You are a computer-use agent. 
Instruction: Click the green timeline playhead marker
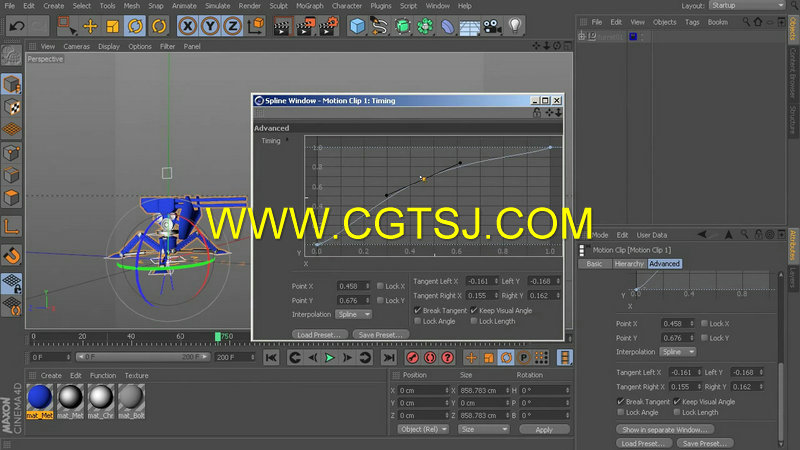(218, 337)
